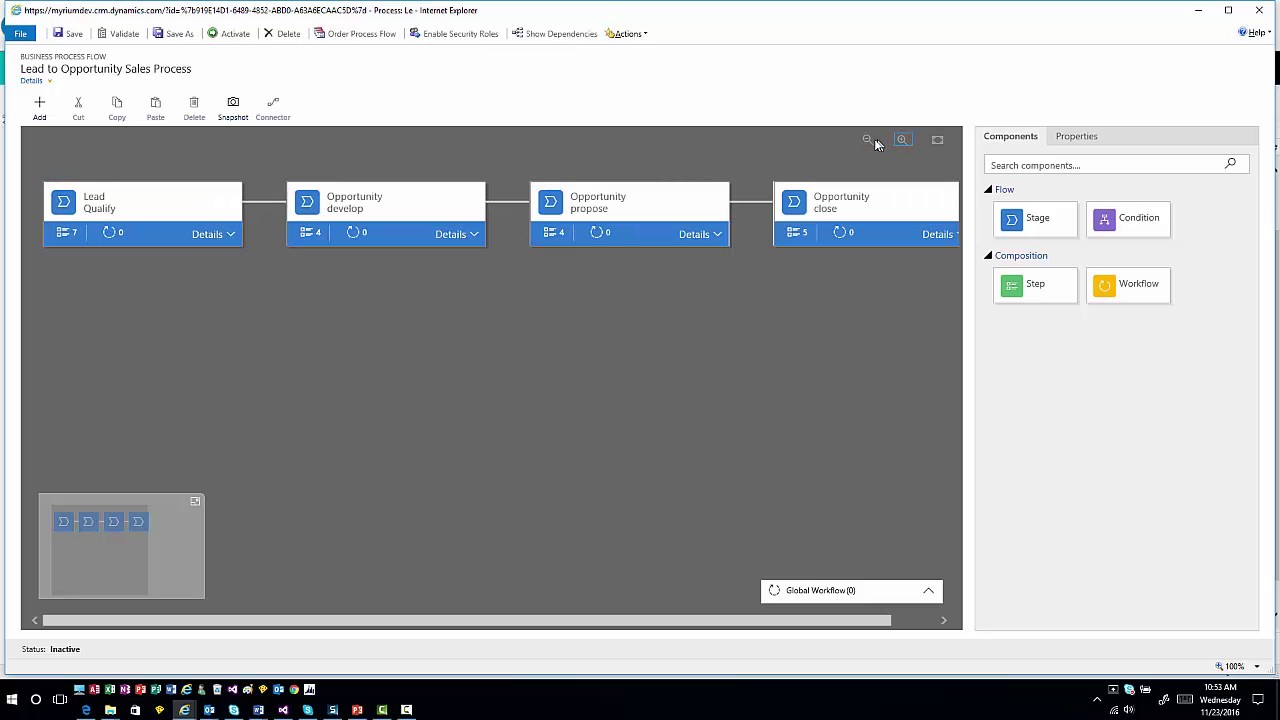Open the Windows Start menu
The width and height of the screenshot is (1280, 720).
tap(12, 700)
